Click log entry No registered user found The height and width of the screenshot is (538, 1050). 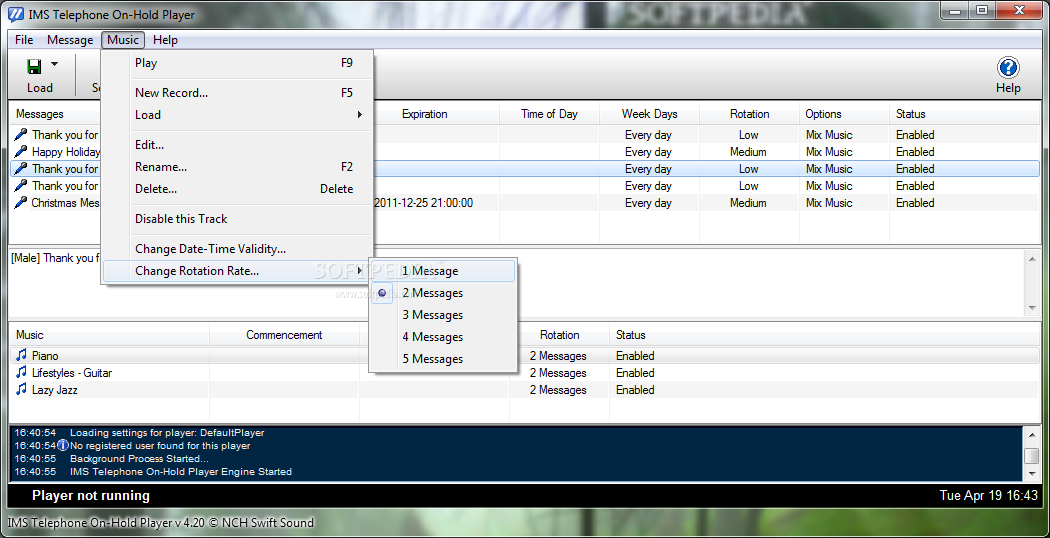(x=160, y=446)
